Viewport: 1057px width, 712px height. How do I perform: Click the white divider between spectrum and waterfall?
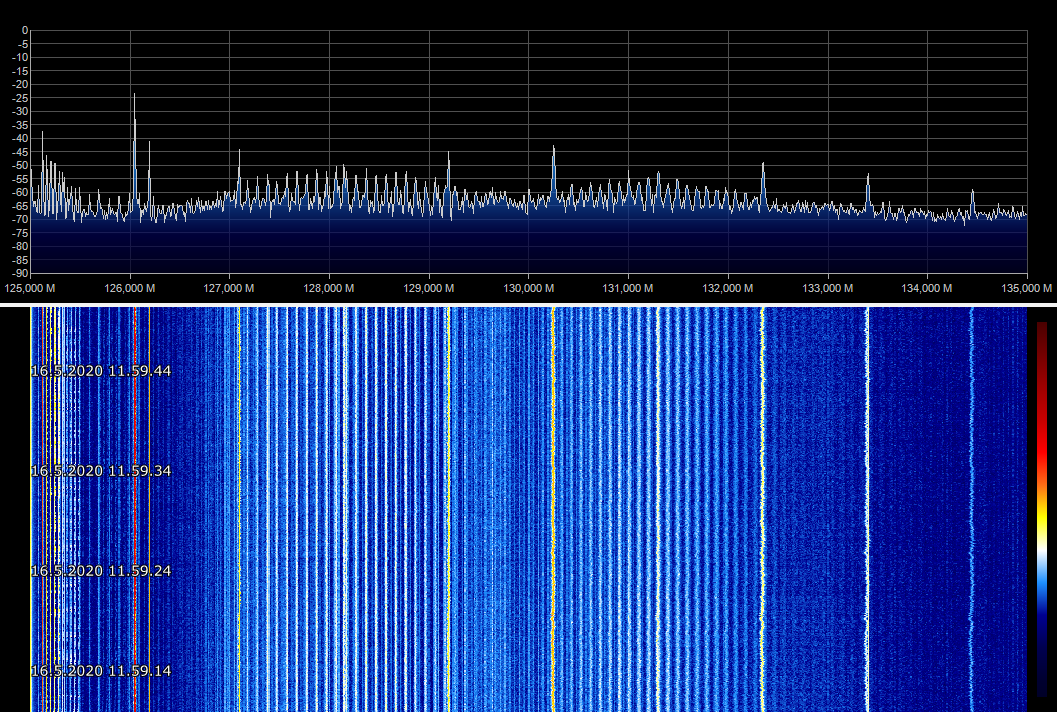528,303
